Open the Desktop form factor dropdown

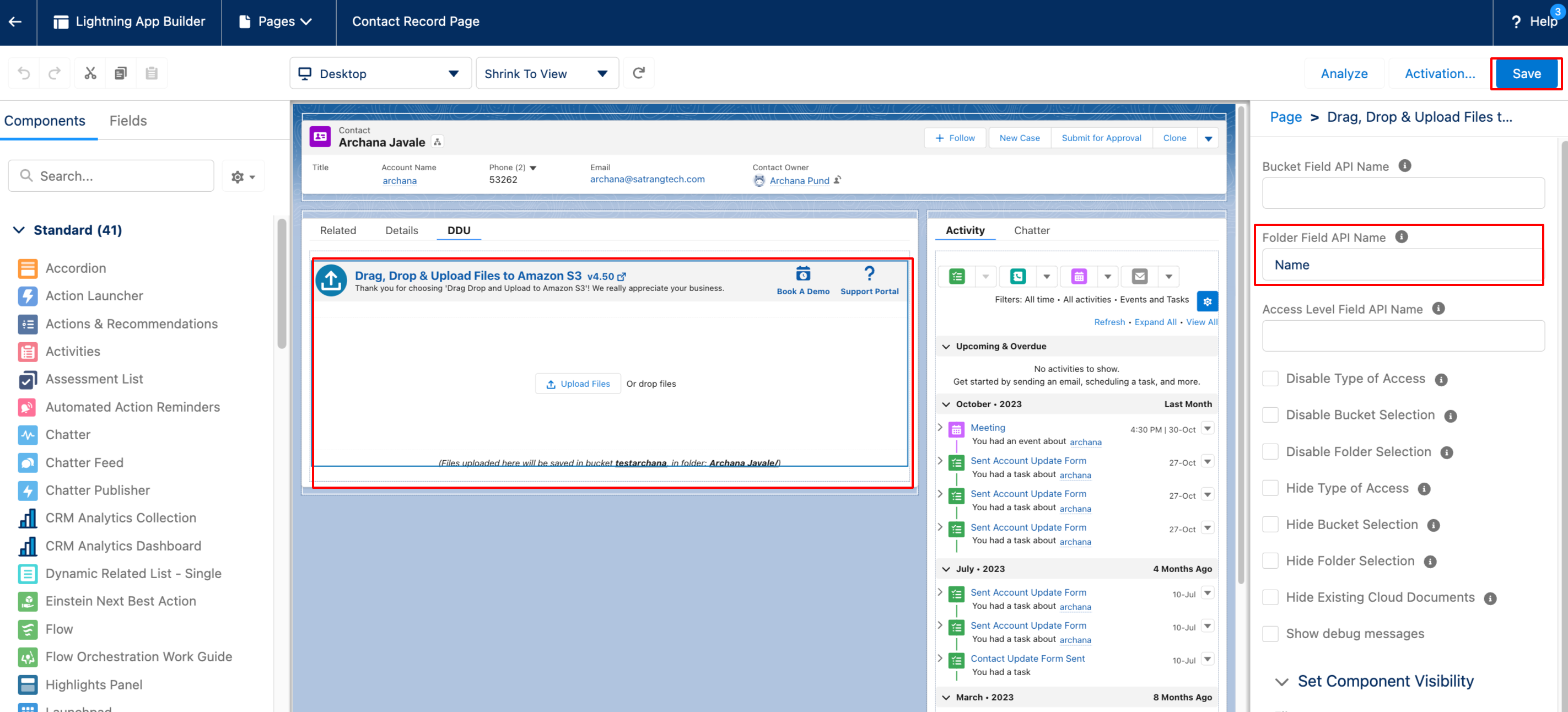pos(380,74)
